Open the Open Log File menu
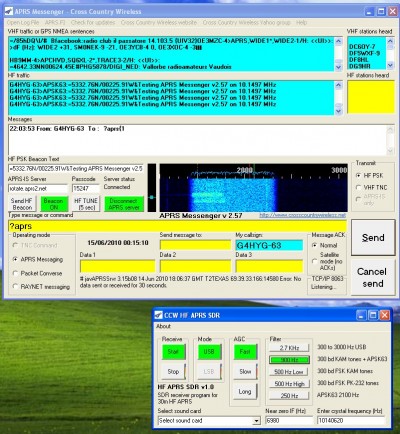This screenshot has height=434, width=400. click(x=23, y=23)
